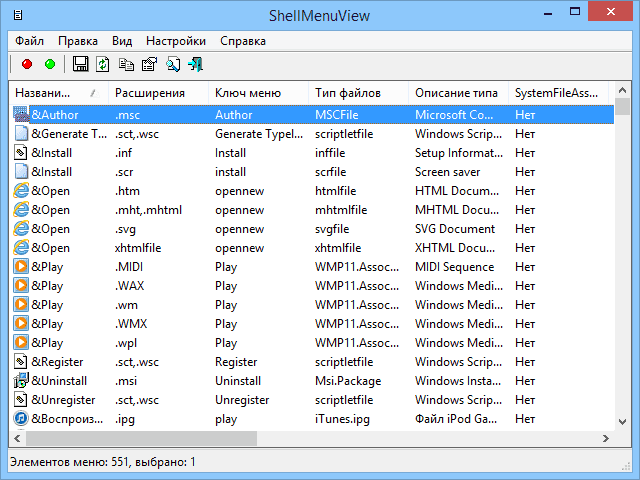Sort by the Тип файлов column header
The height and width of the screenshot is (480, 640).
pyautogui.click(x=347, y=93)
